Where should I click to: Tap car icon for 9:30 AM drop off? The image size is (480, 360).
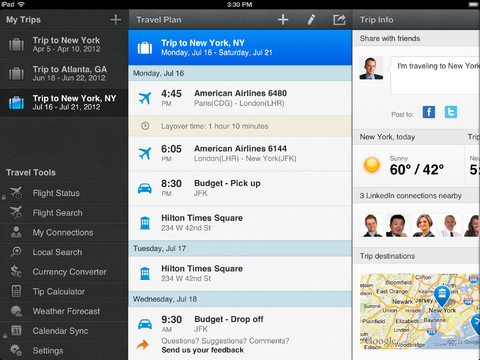(x=145, y=324)
